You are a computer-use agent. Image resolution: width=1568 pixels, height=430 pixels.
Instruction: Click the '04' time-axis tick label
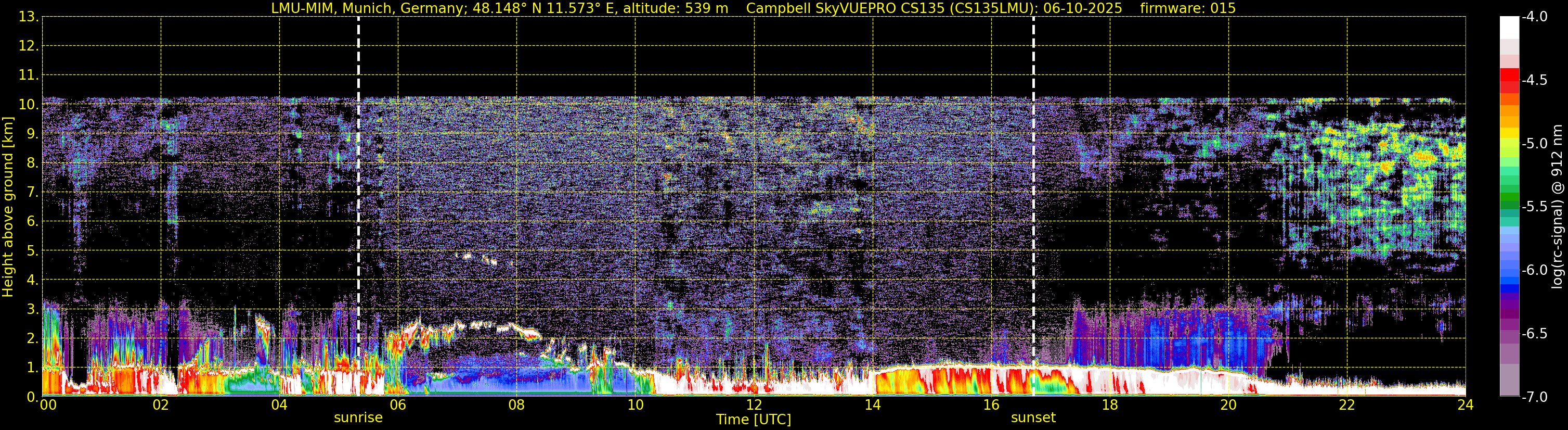(x=279, y=406)
